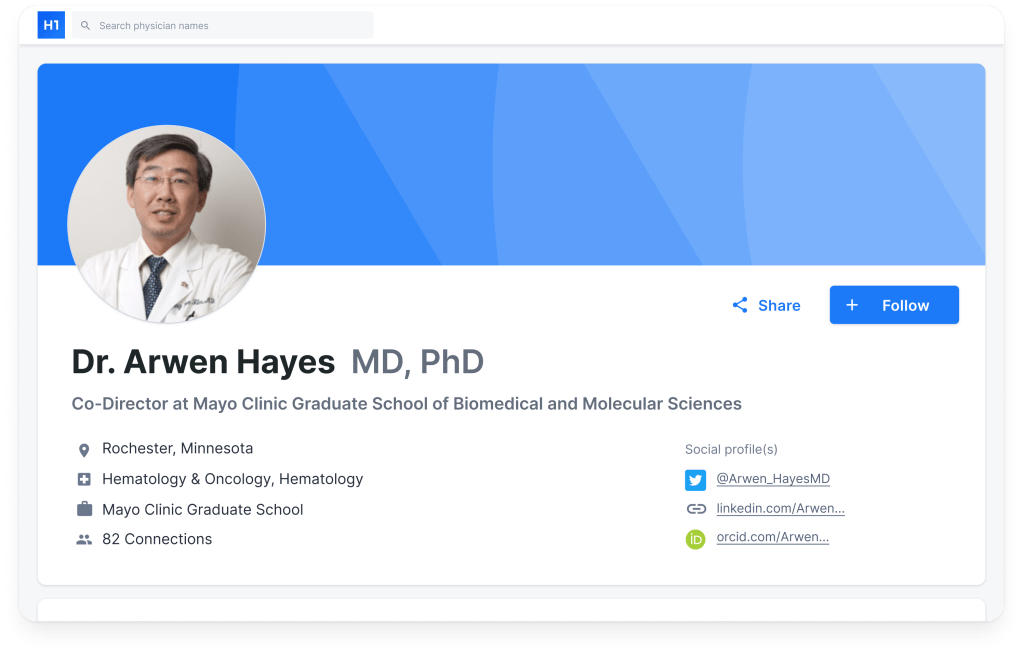Click the briefcase workplace icon
Screen dimensions: 1023x654
pos(84,509)
